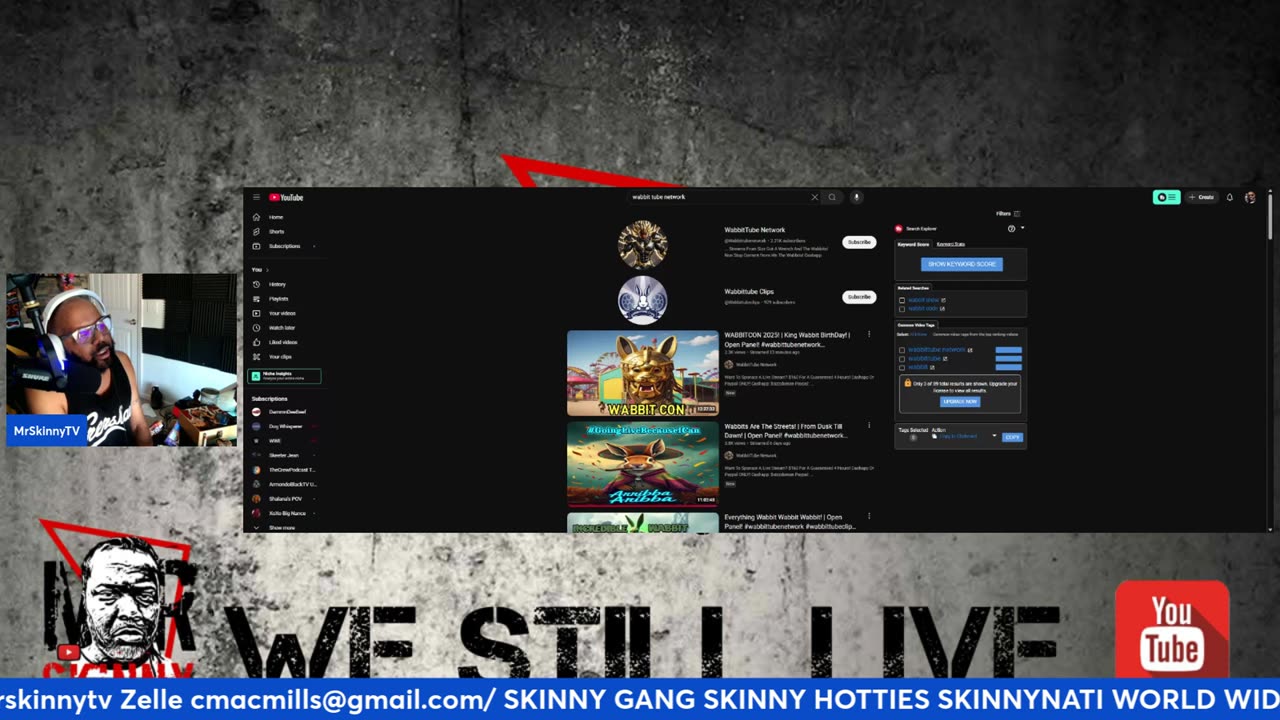This screenshot has width=1280, height=720.
Task: Open three-dot menu for Everything Wabbit video
Action: point(868,517)
